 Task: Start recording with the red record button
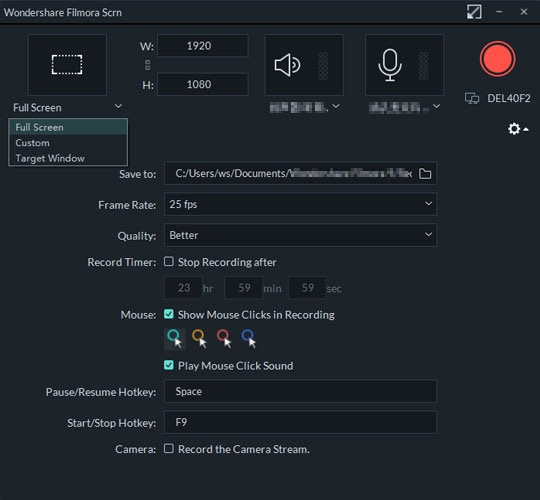click(x=497, y=59)
